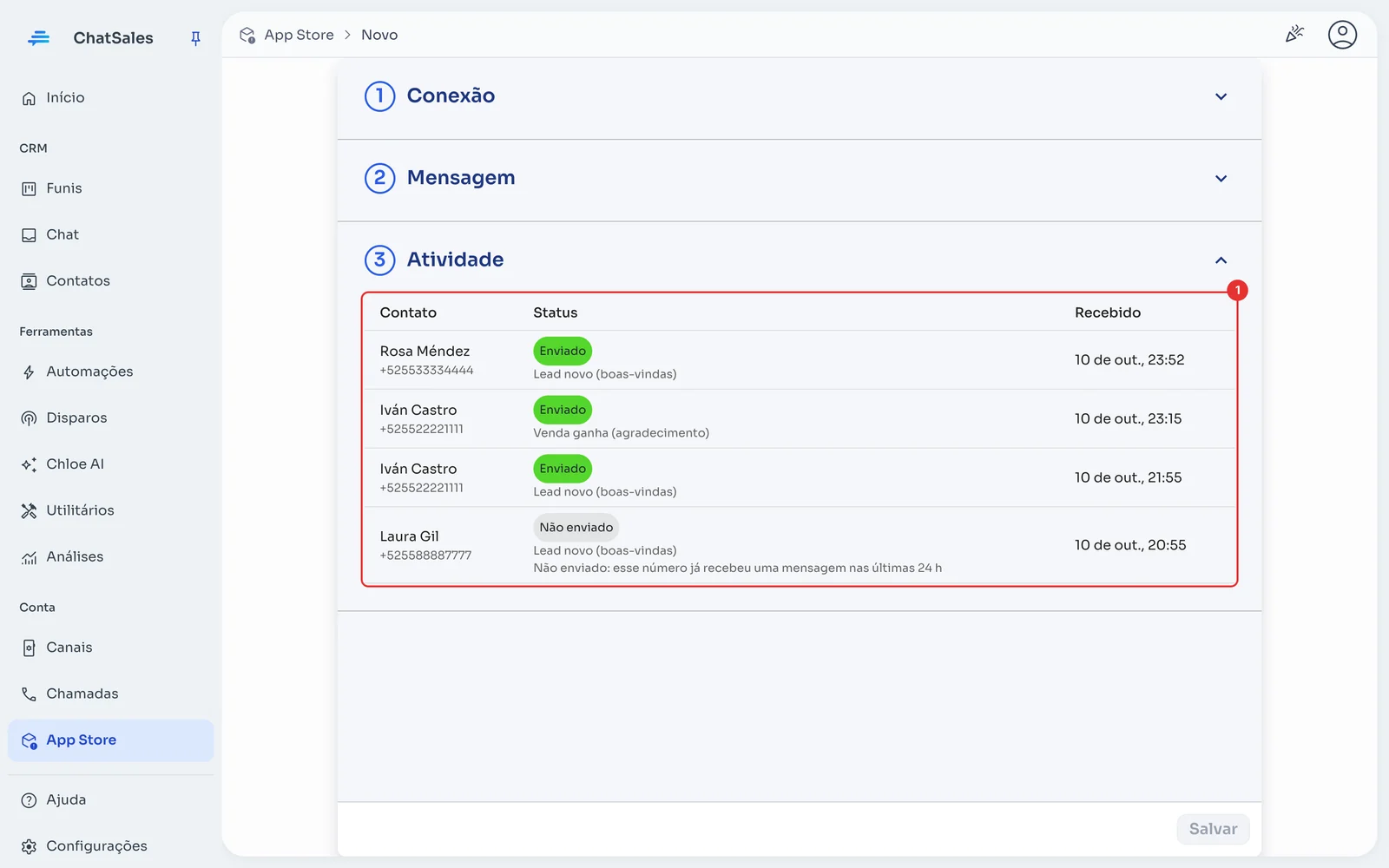This screenshot has width=1389, height=868.
Task: Select App Store in sidebar
Action: 110,740
